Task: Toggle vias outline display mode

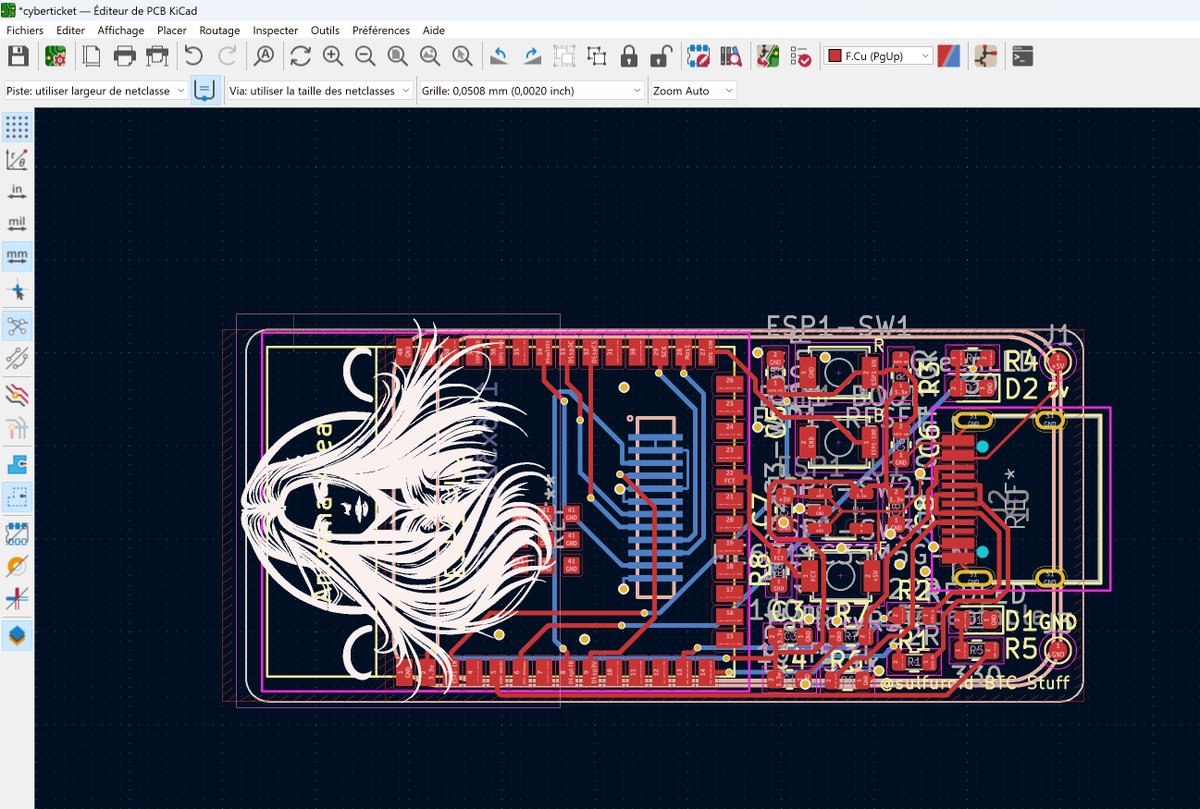Action: 17,566
